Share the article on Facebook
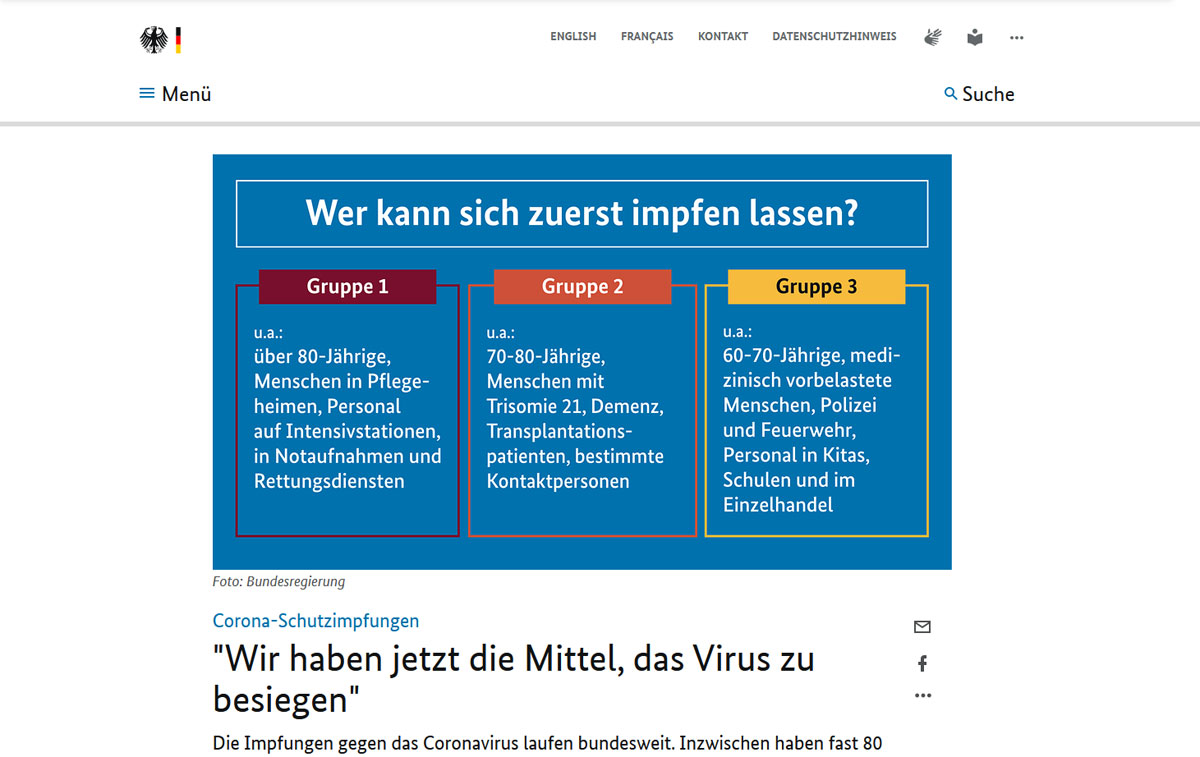This screenshot has height=757, width=1200. point(922,663)
